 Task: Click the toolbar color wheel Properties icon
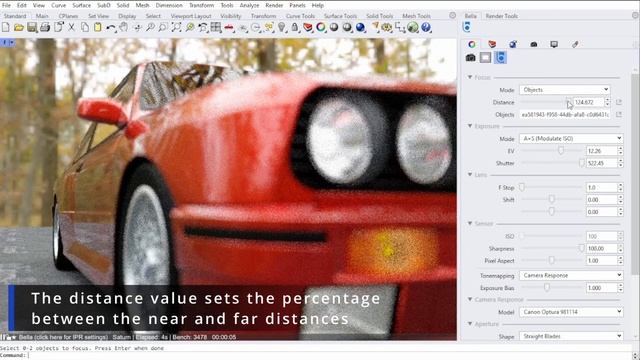tap(321, 27)
